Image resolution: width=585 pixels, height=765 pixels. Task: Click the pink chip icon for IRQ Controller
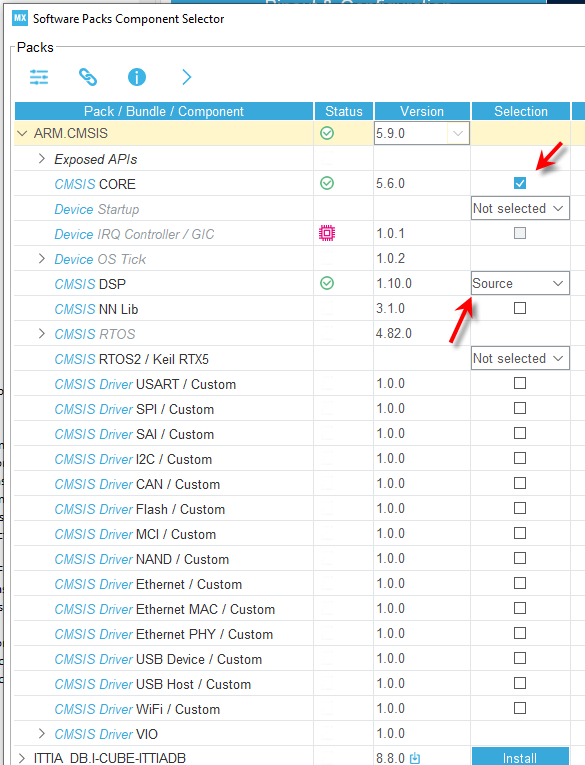(327, 233)
